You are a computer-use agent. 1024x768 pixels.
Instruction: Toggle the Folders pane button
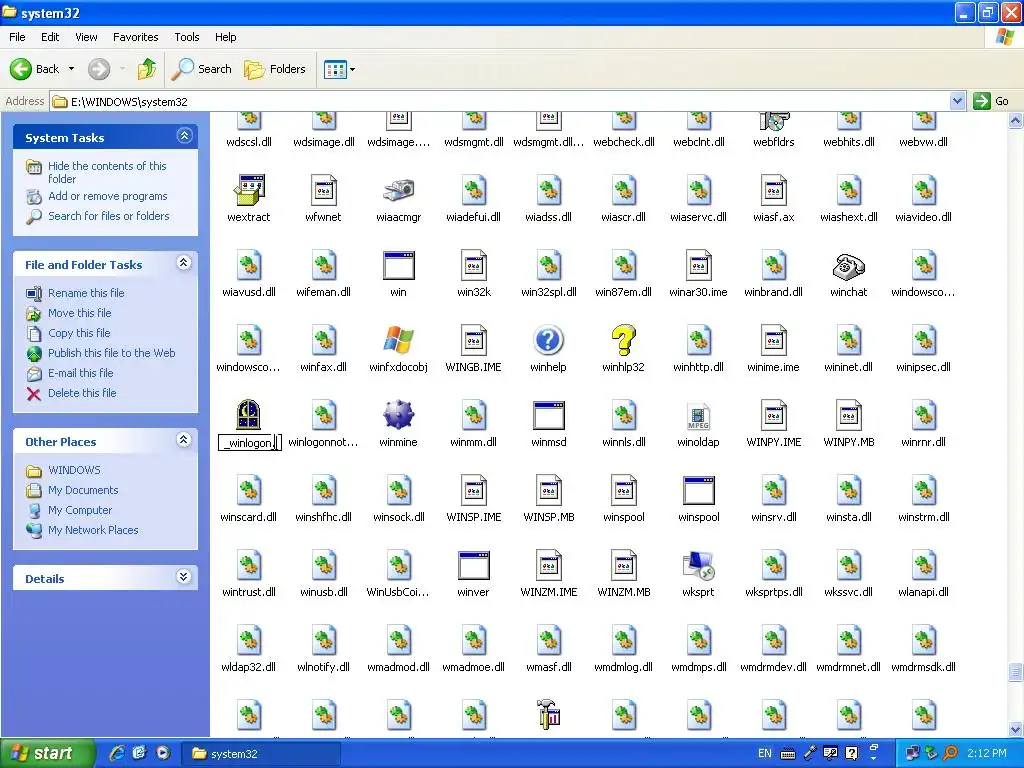coord(275,69)
